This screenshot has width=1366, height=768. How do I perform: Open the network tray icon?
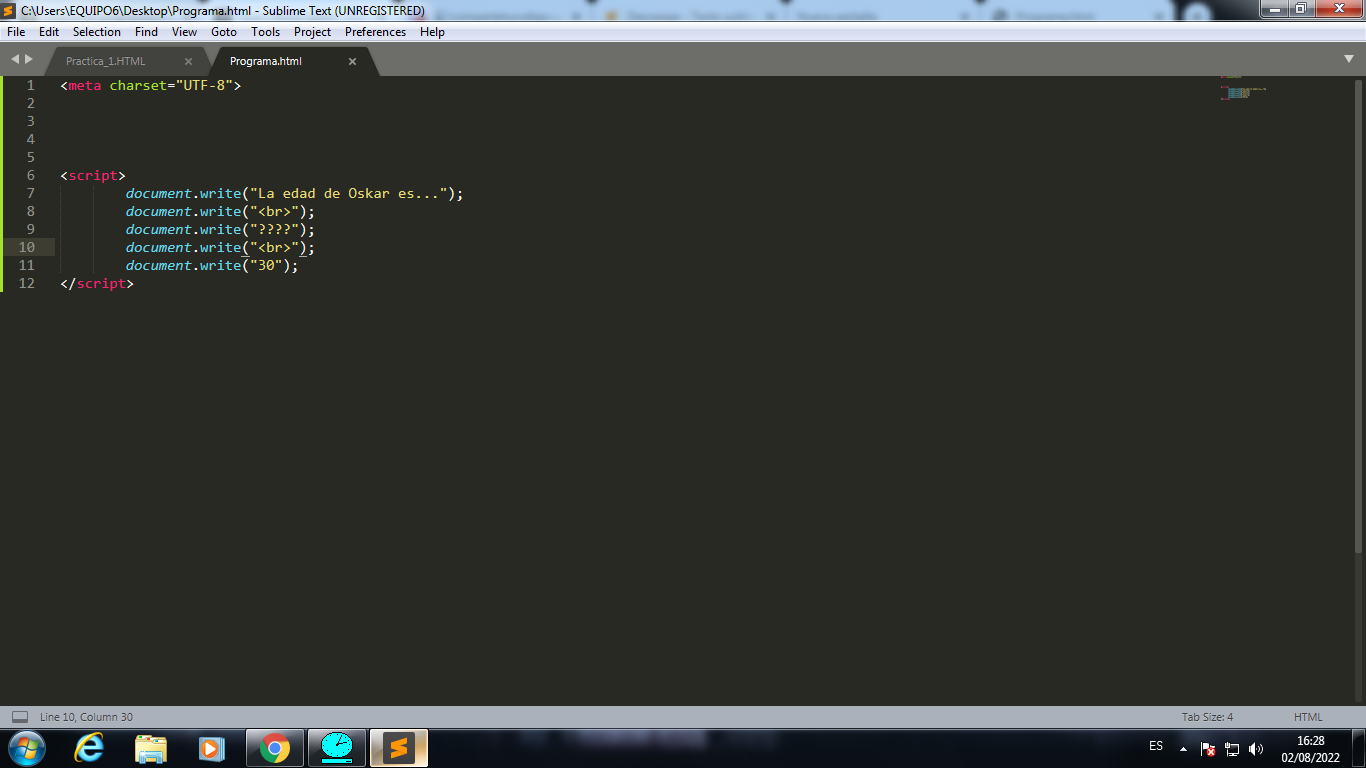click(x=1232, y=748)
